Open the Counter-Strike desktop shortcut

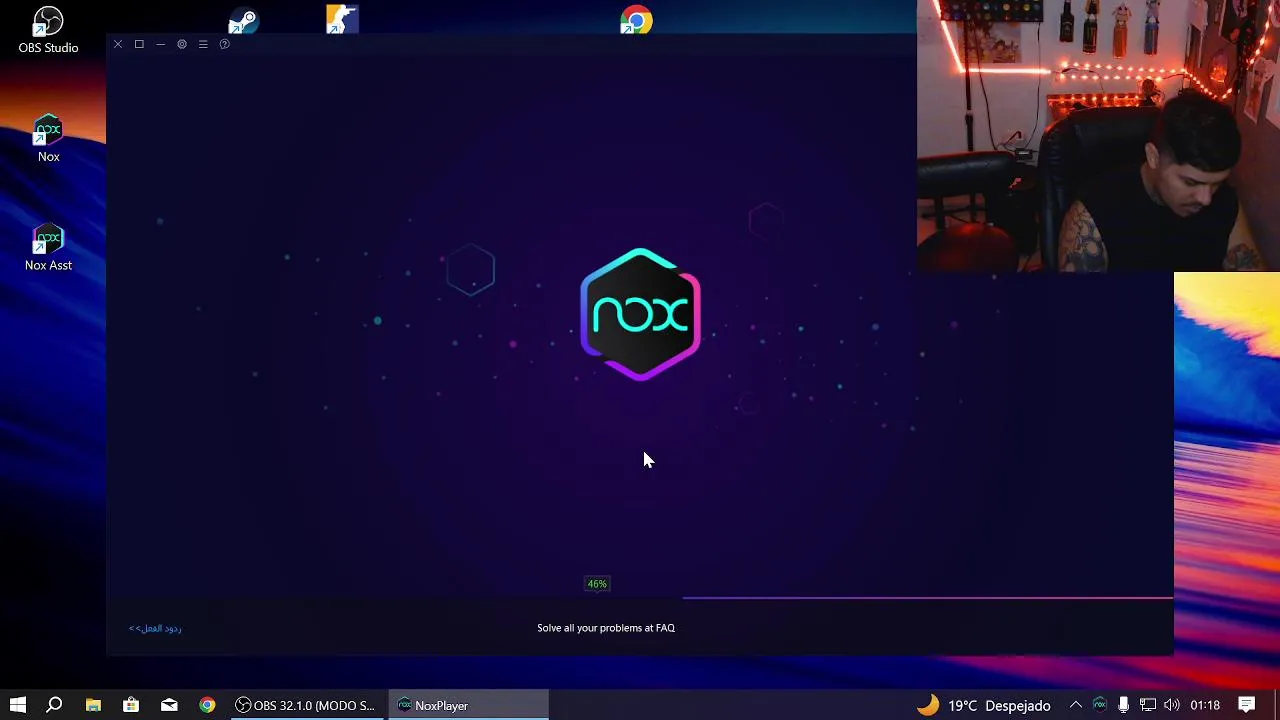342,19
